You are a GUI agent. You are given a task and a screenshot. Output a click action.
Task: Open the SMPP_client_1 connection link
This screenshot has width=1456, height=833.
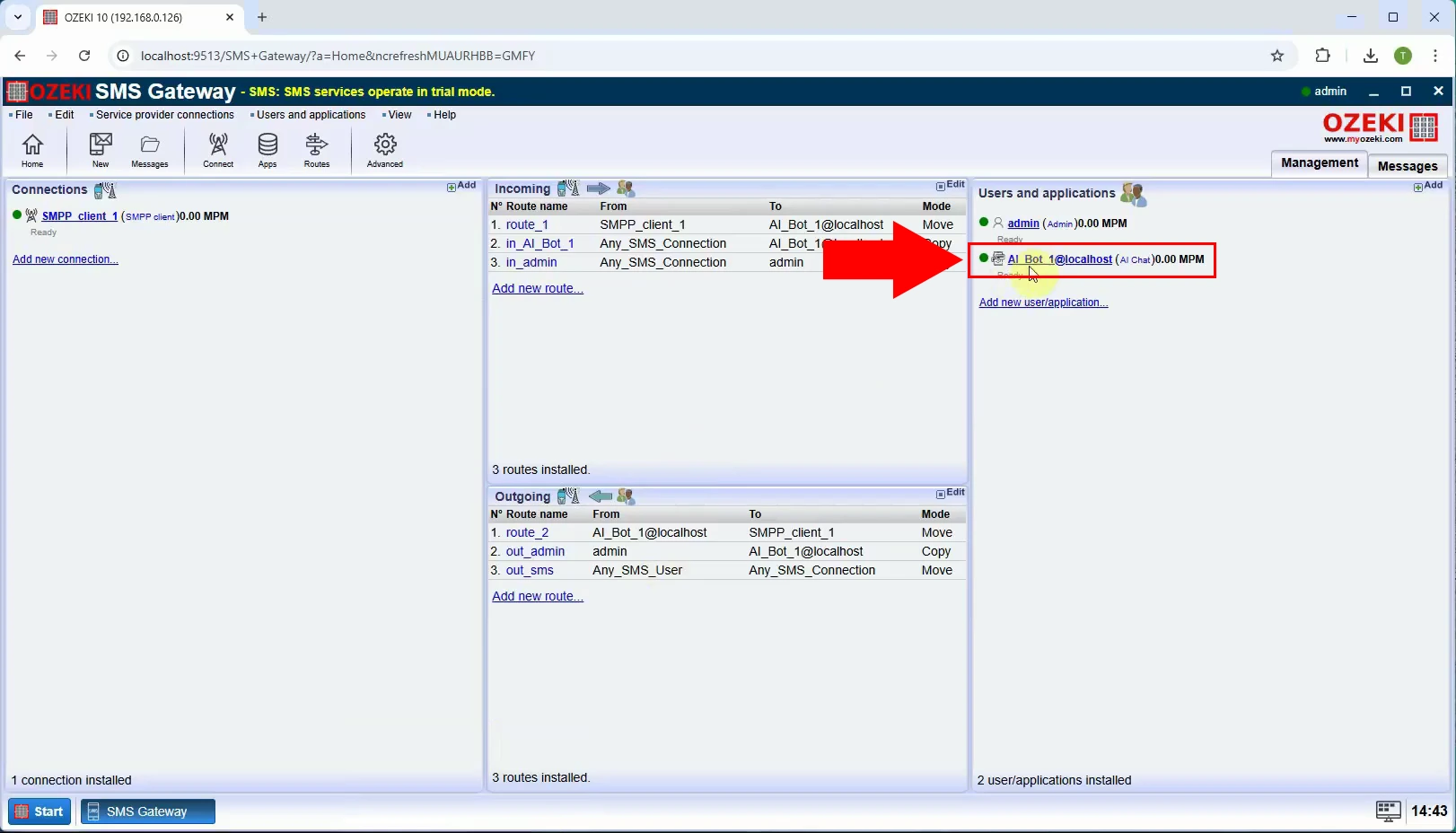click(80, 216)
